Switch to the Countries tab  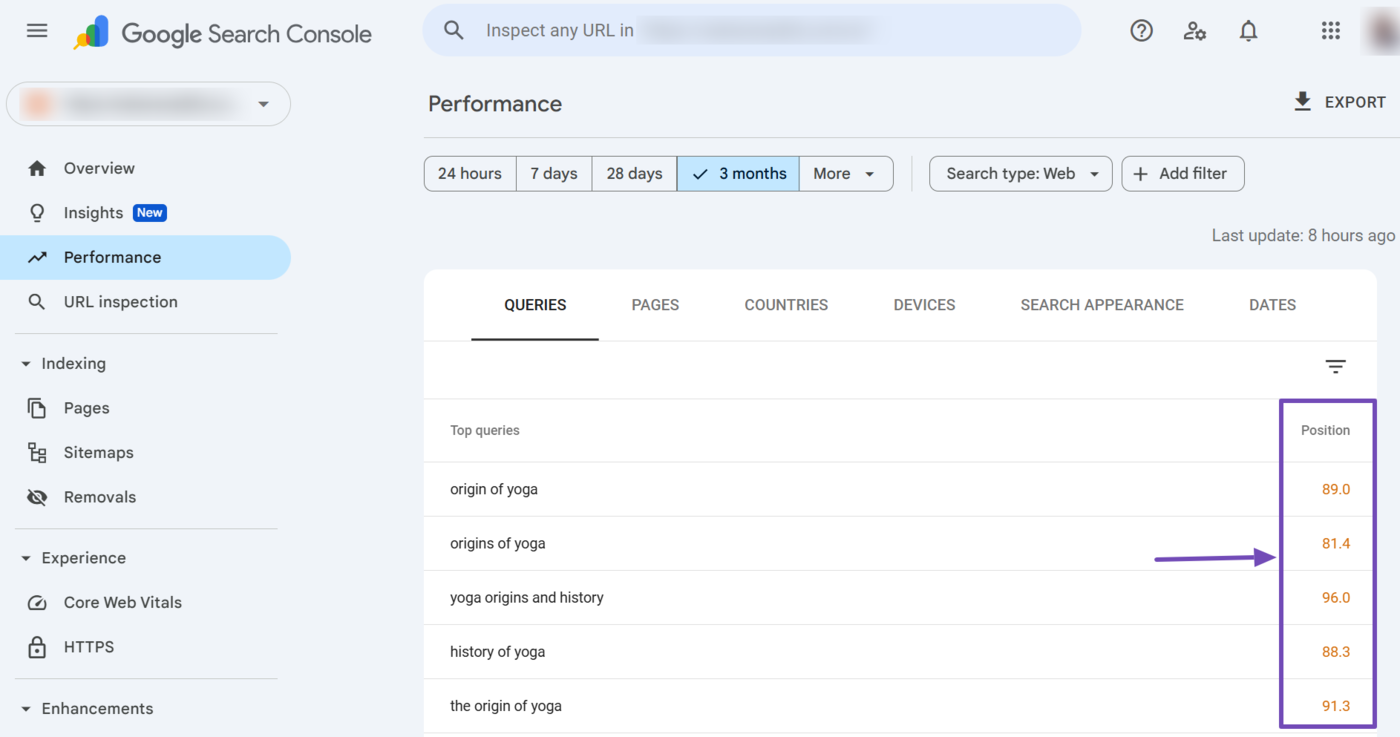click(786, 305)
